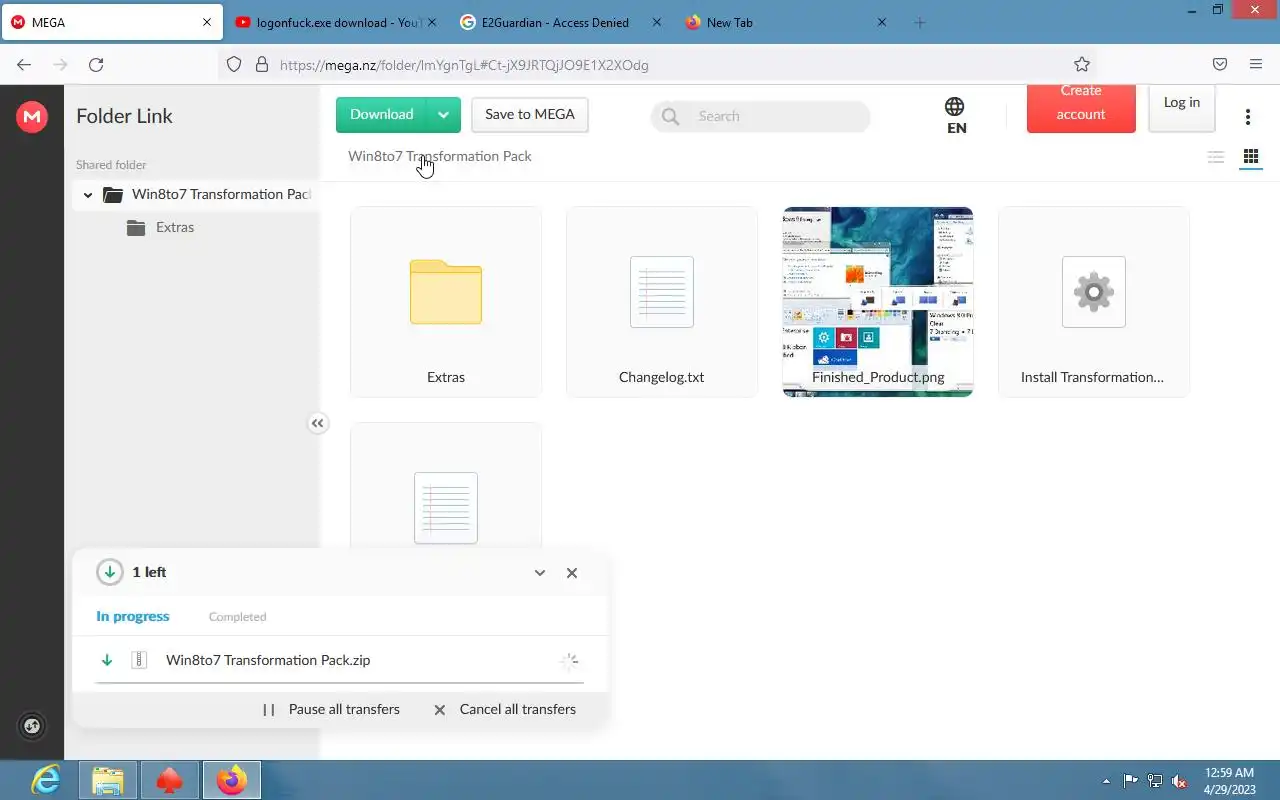Switch to grid thumbnail view
Image resolution: width=1280 pixels, height=800 pixels.
[1250, 157]
